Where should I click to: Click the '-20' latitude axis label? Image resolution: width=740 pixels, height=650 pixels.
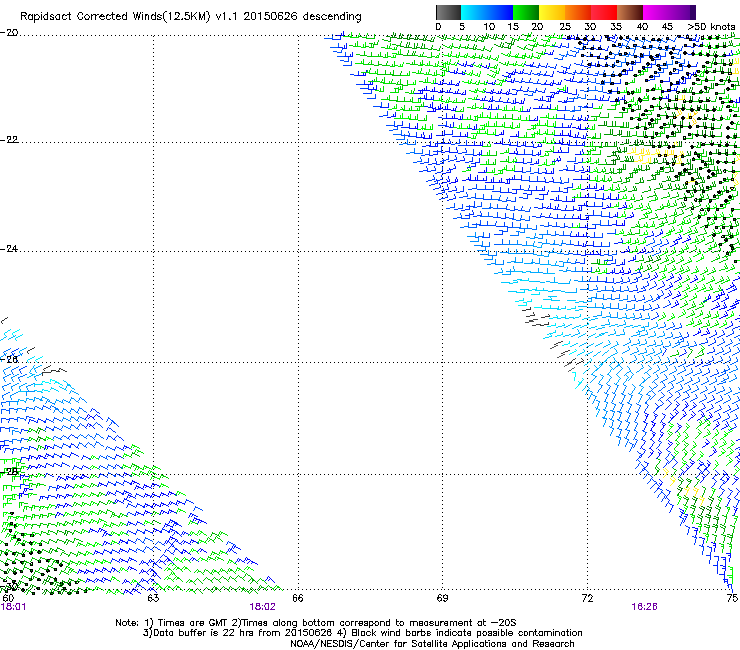[x=9, y=32]
